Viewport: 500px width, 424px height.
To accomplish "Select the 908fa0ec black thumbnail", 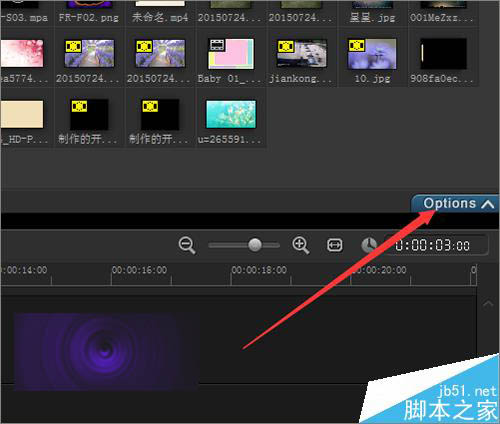I will (443, 54).
